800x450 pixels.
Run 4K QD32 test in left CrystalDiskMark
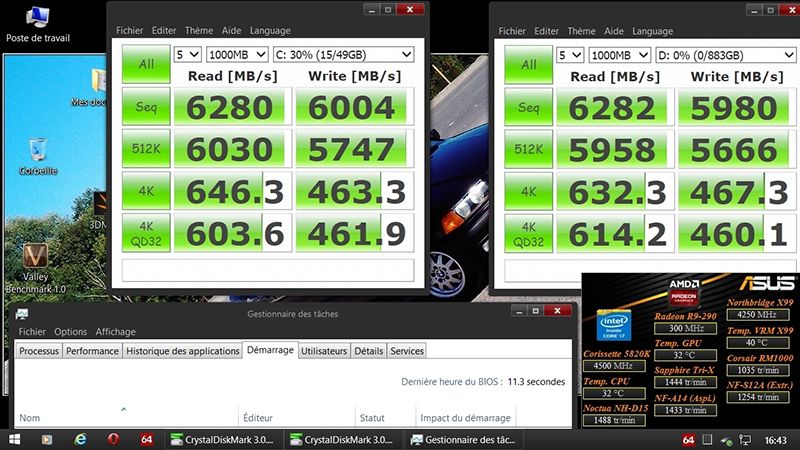(146, 233)
